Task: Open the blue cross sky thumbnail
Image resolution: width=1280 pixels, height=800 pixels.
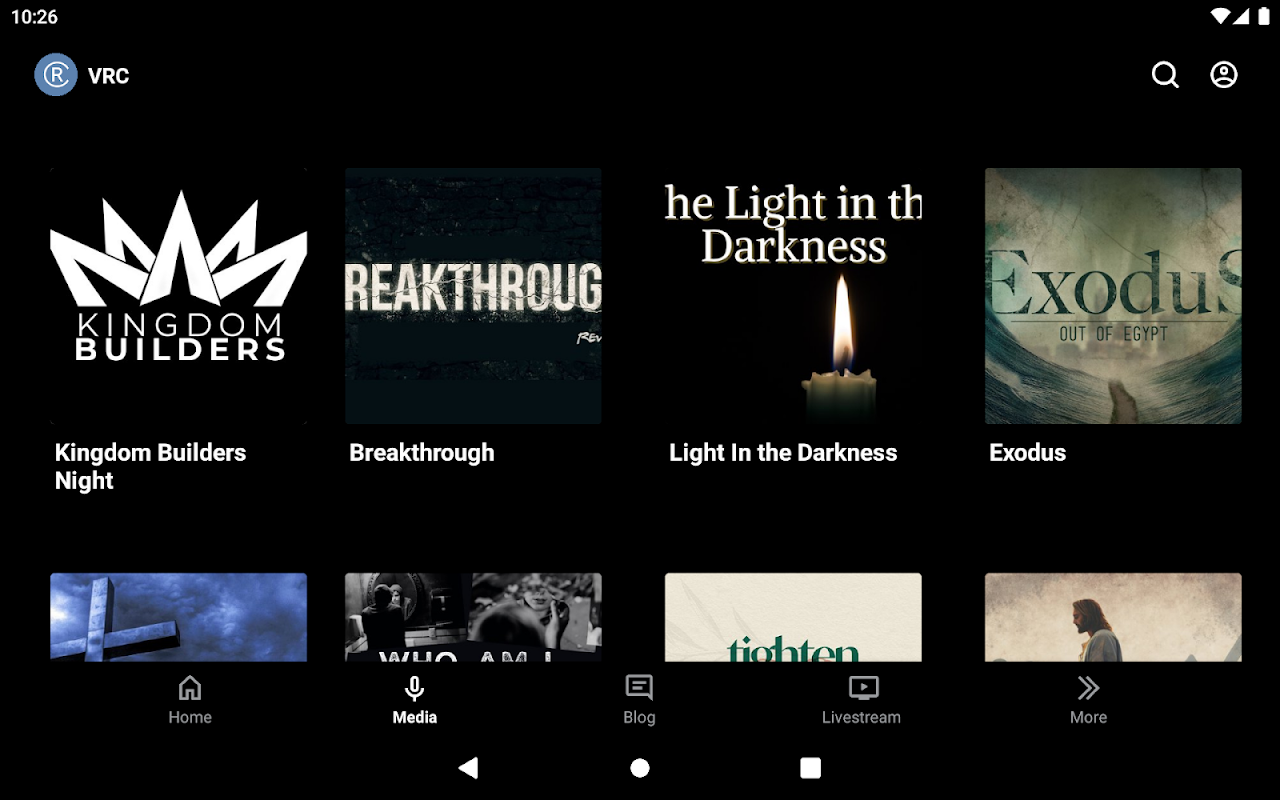Action: 179,617
